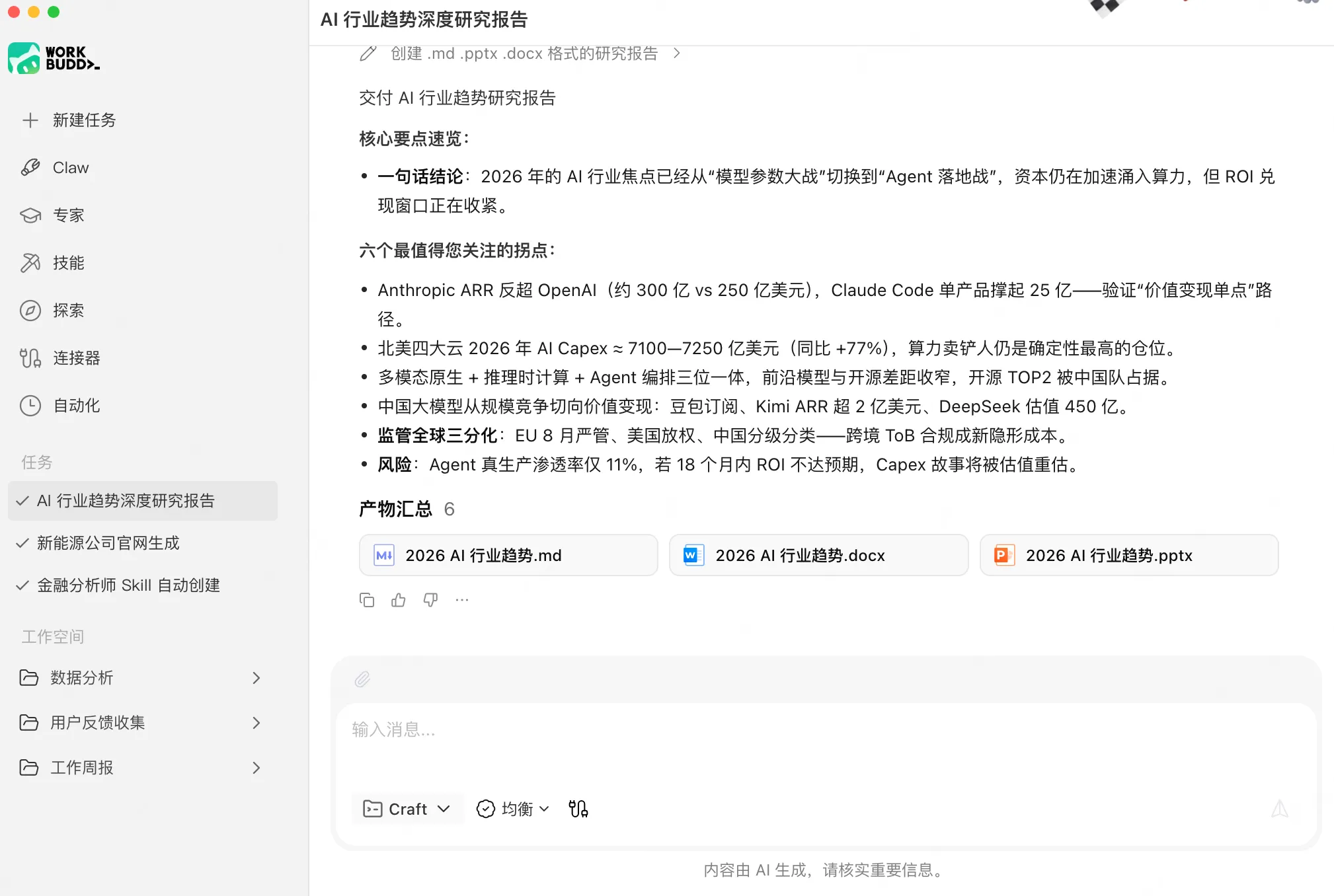Click the 任务 section label

click(37, 463)
